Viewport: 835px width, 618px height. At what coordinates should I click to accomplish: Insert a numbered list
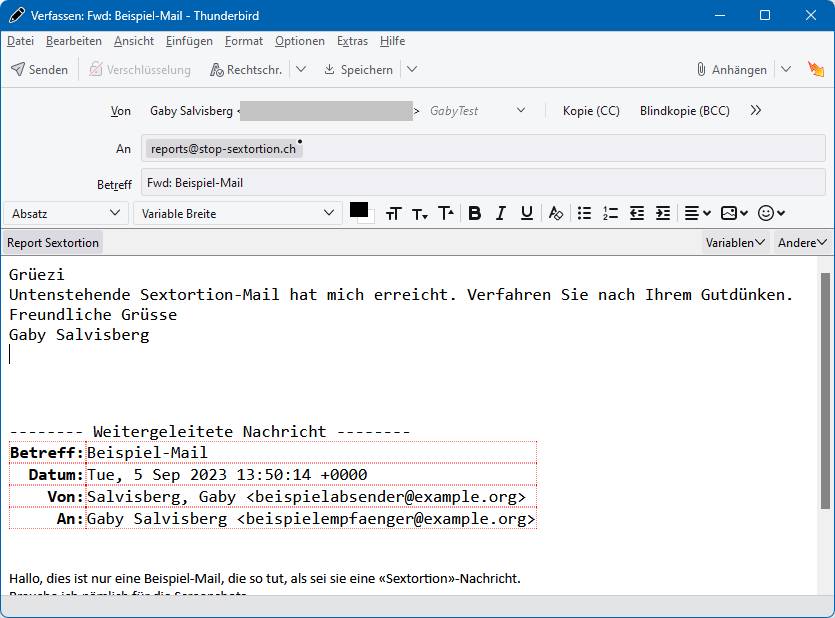click(x=610, y=213)
